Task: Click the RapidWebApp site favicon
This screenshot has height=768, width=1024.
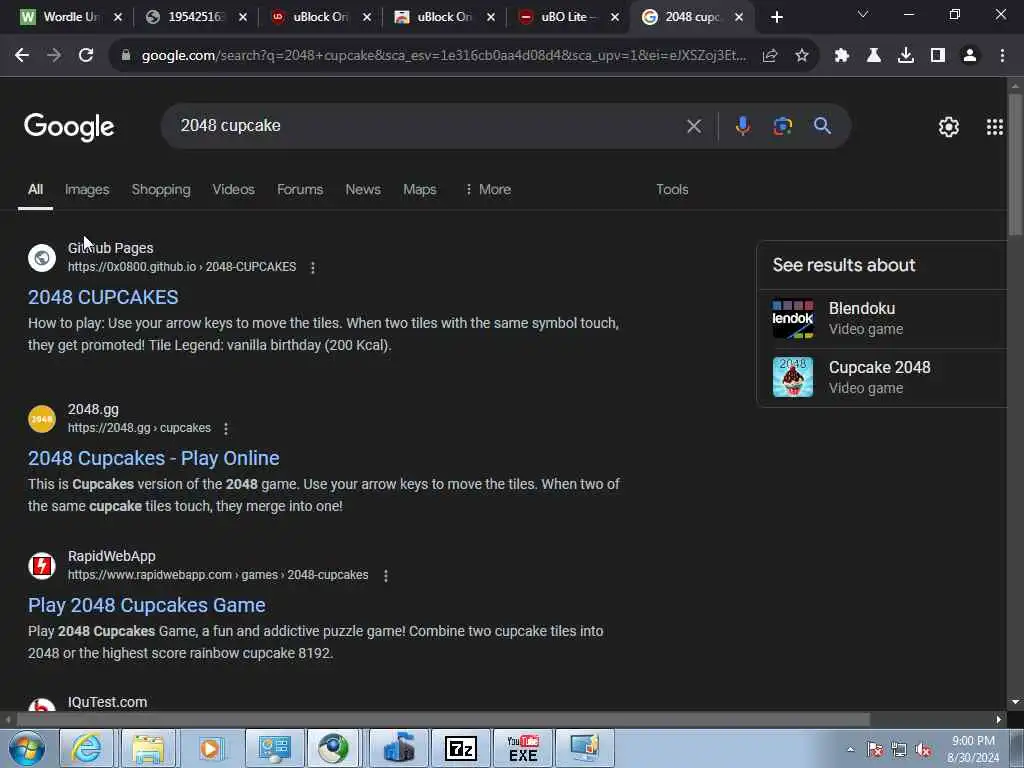Action: click(x=42, y=566)
